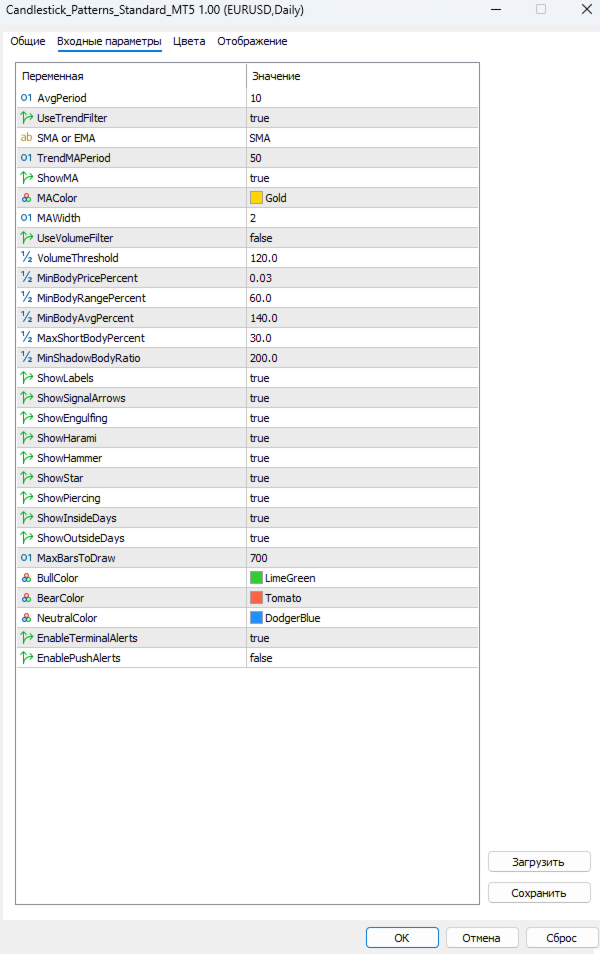Open the ShowOutsideDays value dropdown
600x954 pixels.
[x=362, y=538]
